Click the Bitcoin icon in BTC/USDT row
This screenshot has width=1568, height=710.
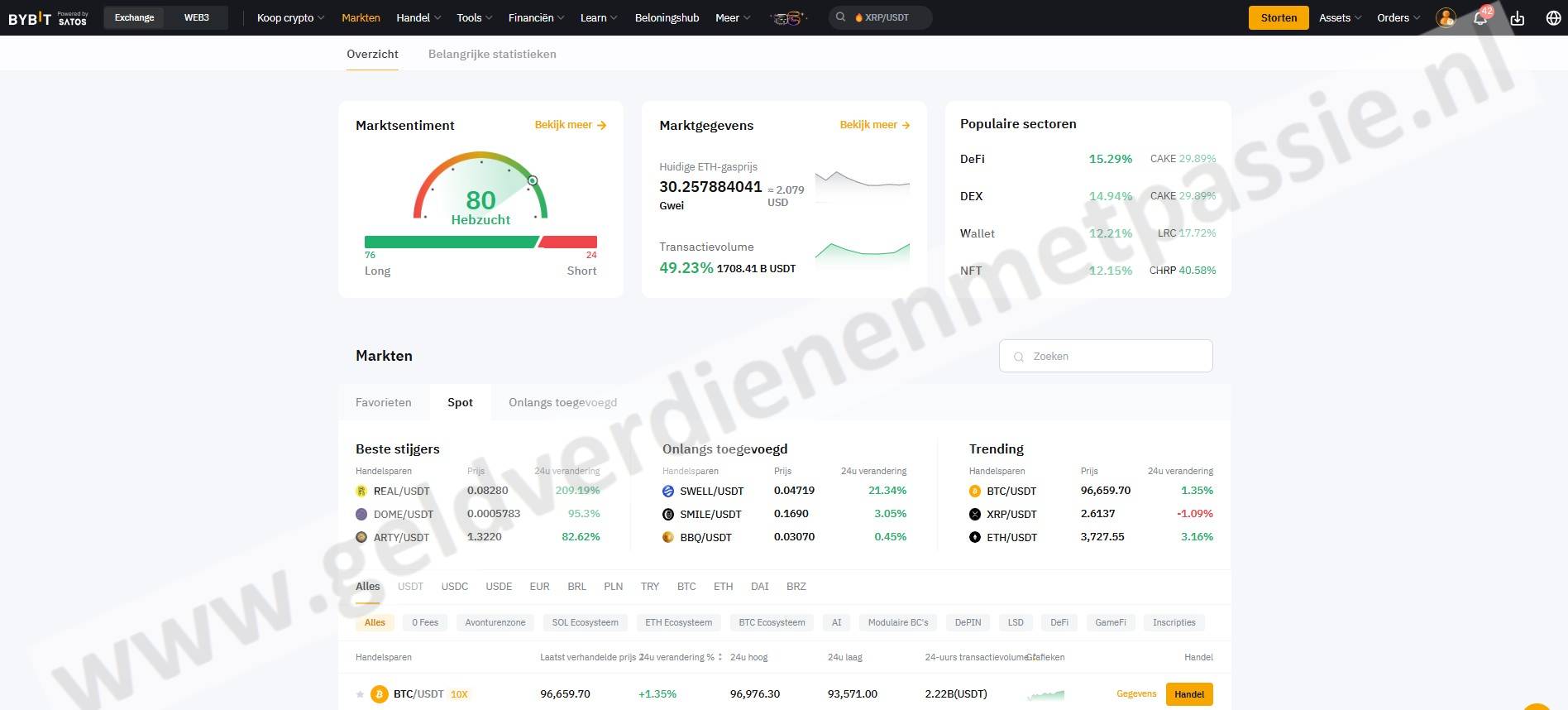point(380,694)
